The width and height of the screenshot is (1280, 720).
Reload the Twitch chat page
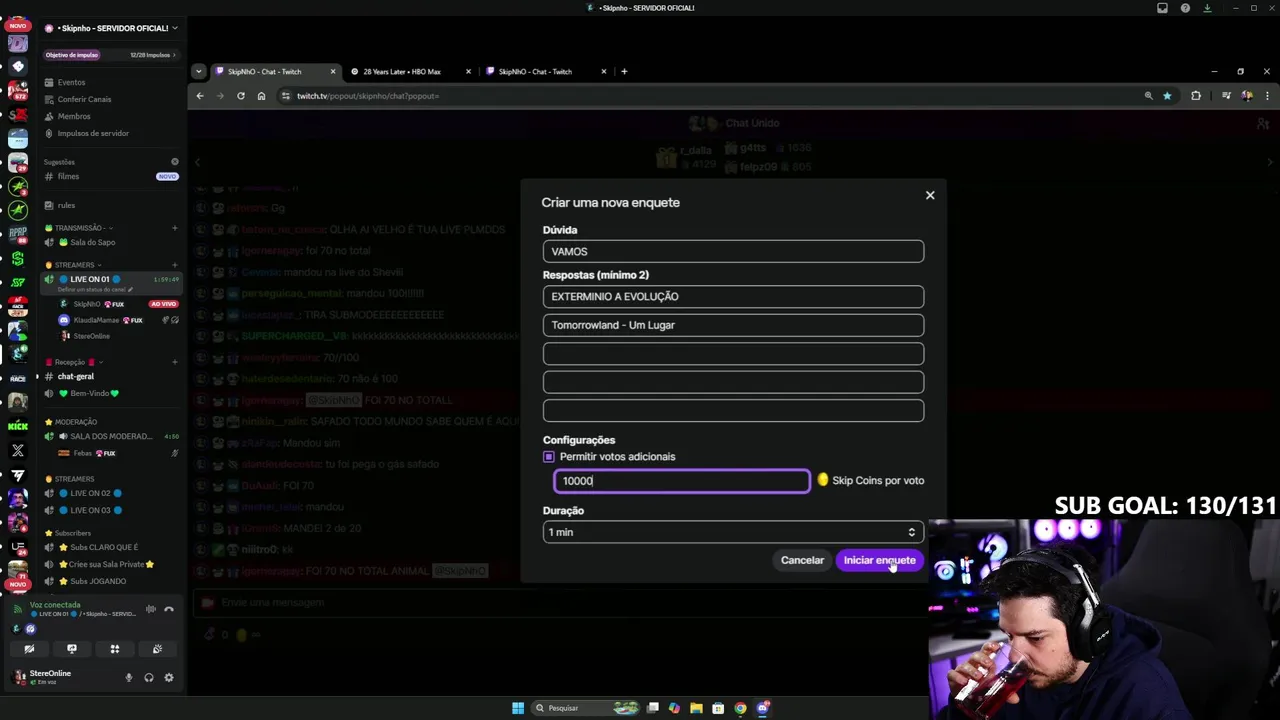241,96
